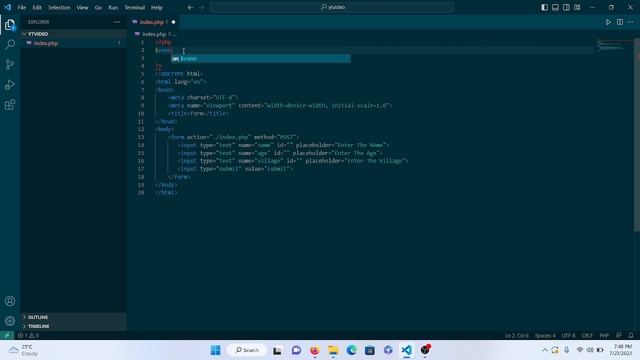This screenshot has width=640, height=360.
Task: Open File Explorer from the taskbar
Action: click(x=333, y=350)
